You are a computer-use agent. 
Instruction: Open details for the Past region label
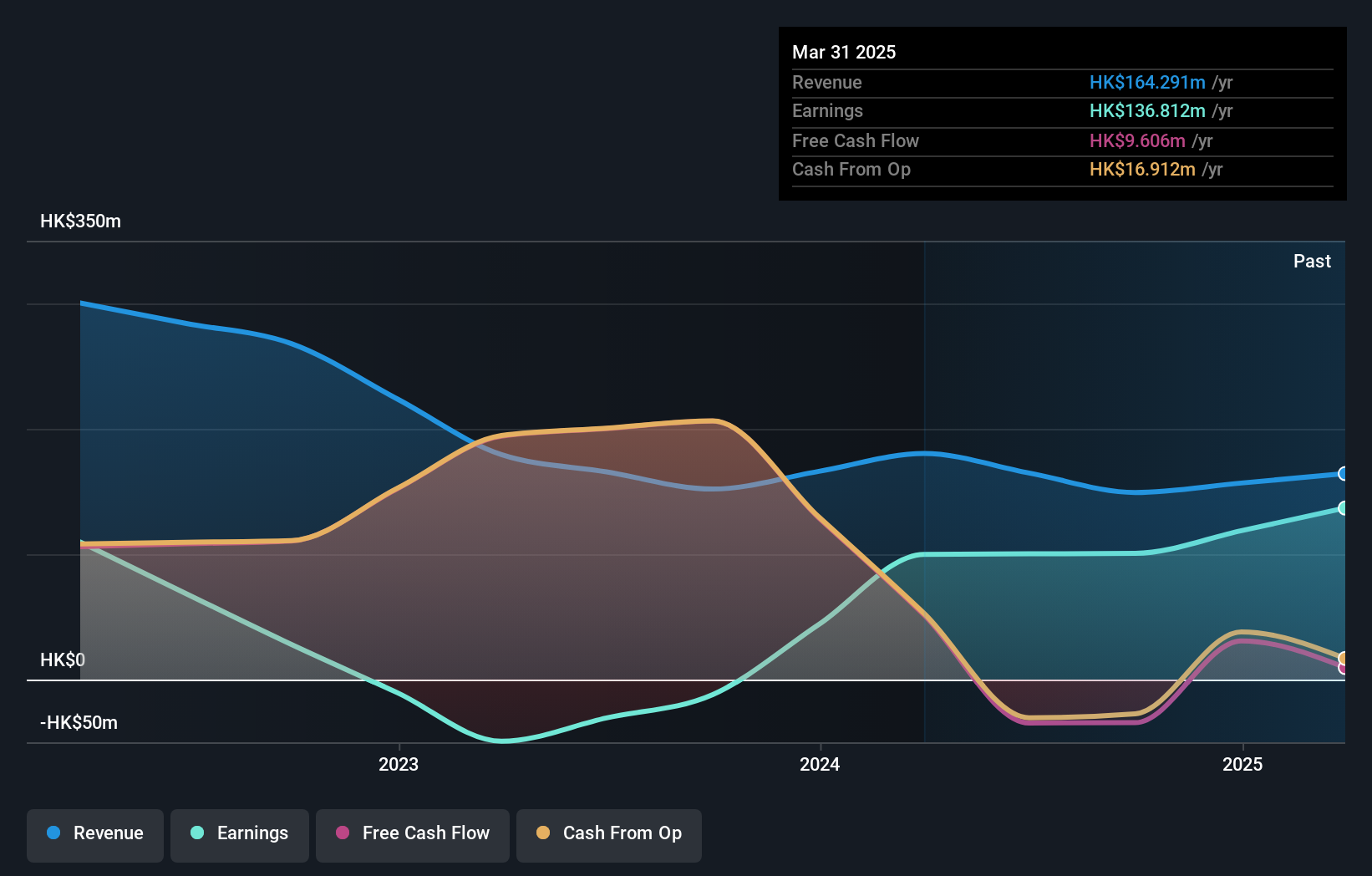click(x=1312, y=261)
